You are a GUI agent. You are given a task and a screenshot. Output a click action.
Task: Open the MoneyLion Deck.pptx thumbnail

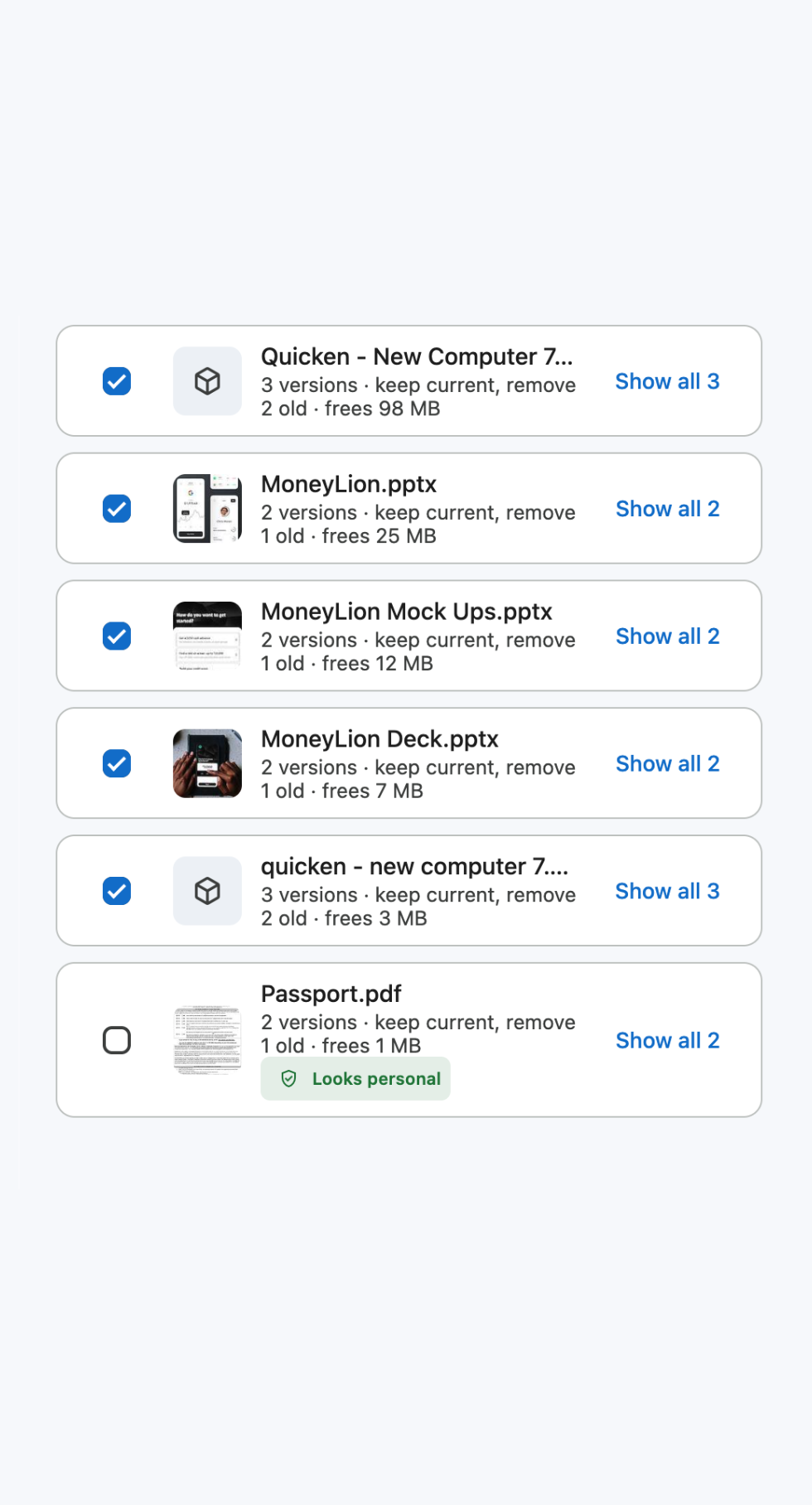[x=207, y=763]
